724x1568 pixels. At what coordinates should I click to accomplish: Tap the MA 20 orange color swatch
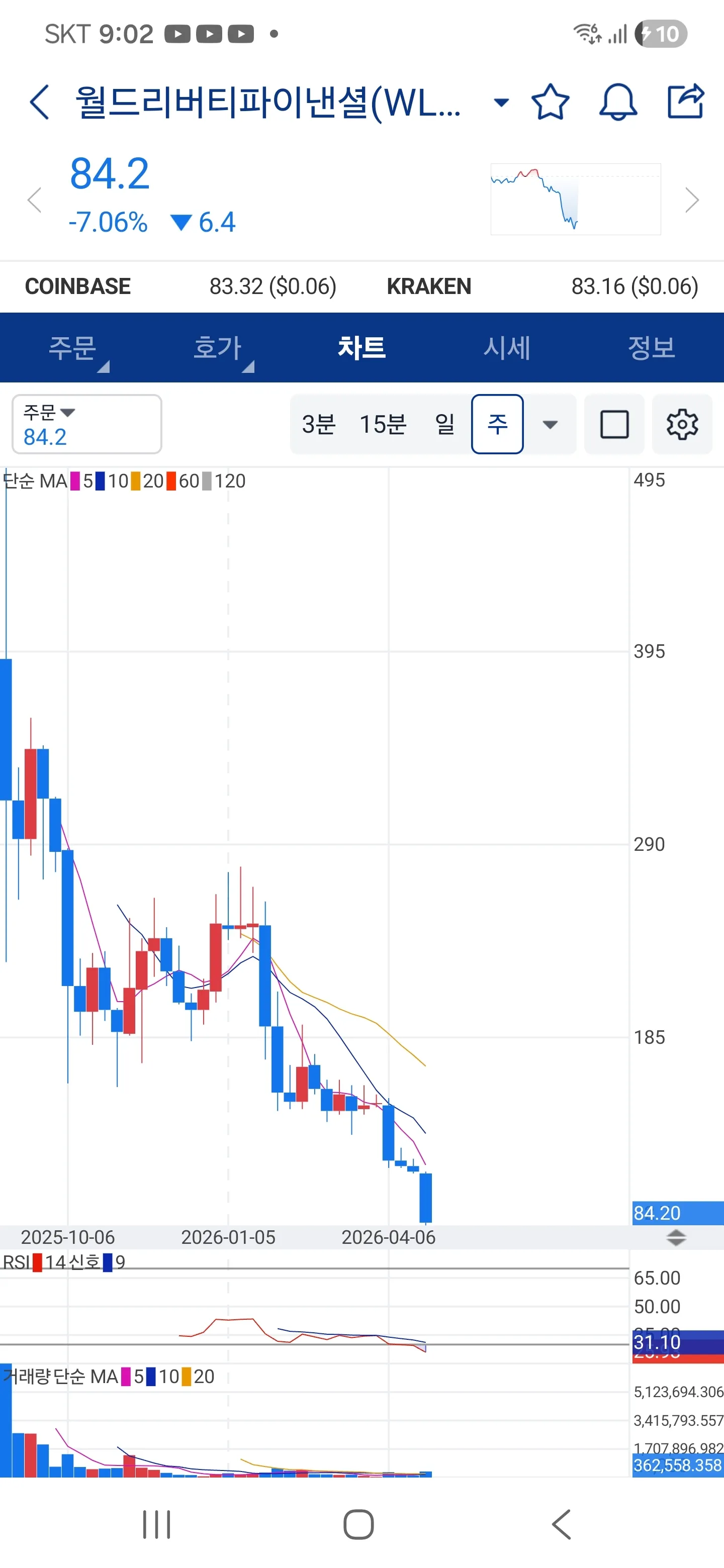[135, 481]
